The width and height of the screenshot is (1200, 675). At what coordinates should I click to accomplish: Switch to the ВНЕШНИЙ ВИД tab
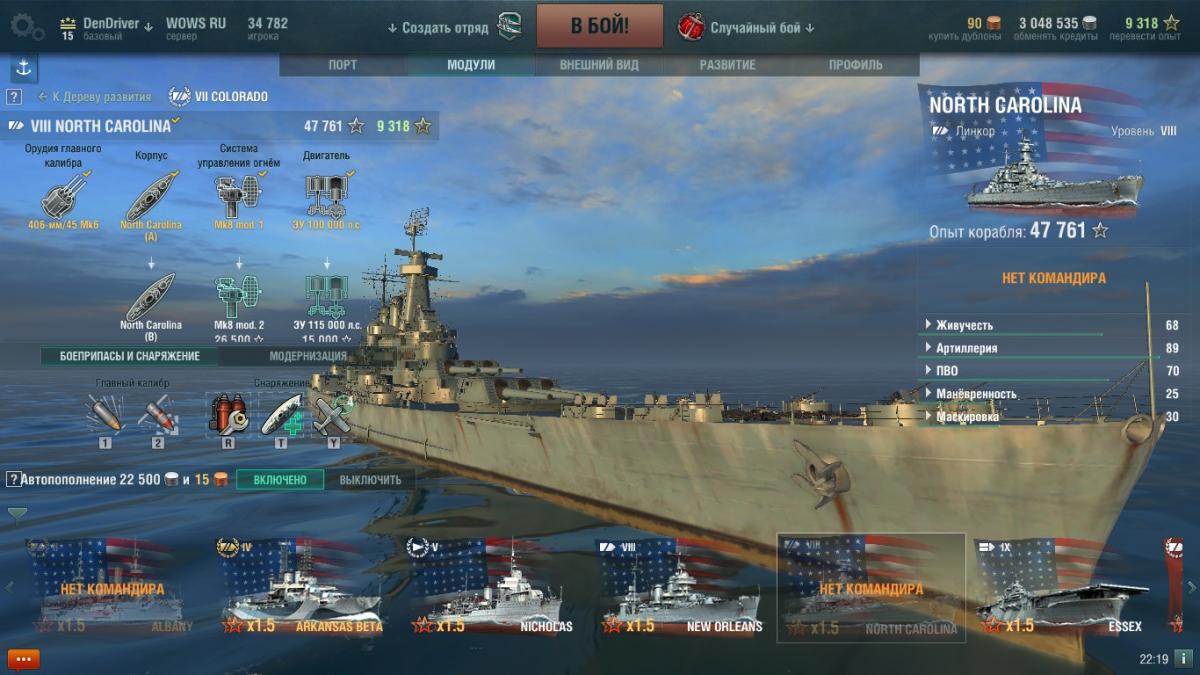pos(599,65)
